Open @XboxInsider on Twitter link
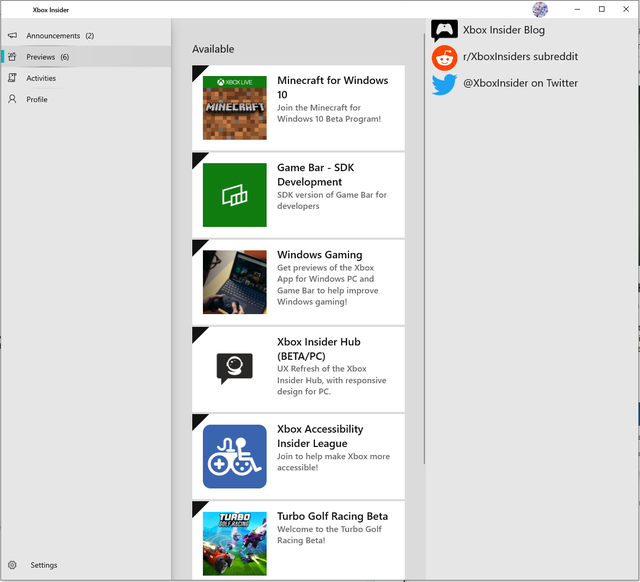The height and width of the screenshot is (582, 640). (x=520, y=83)
